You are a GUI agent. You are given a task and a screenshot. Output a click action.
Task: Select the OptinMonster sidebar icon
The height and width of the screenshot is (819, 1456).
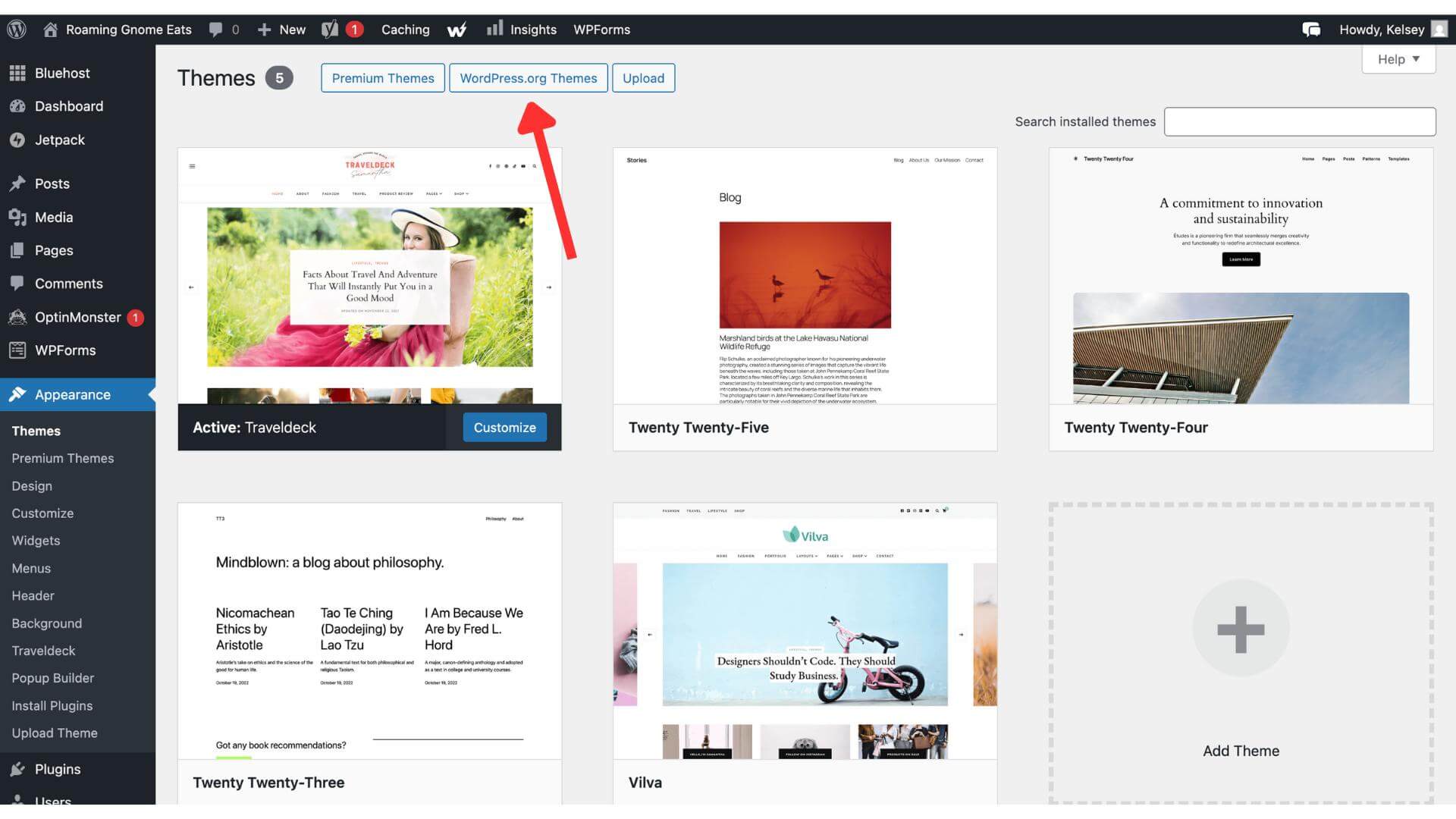pos(18,317)
